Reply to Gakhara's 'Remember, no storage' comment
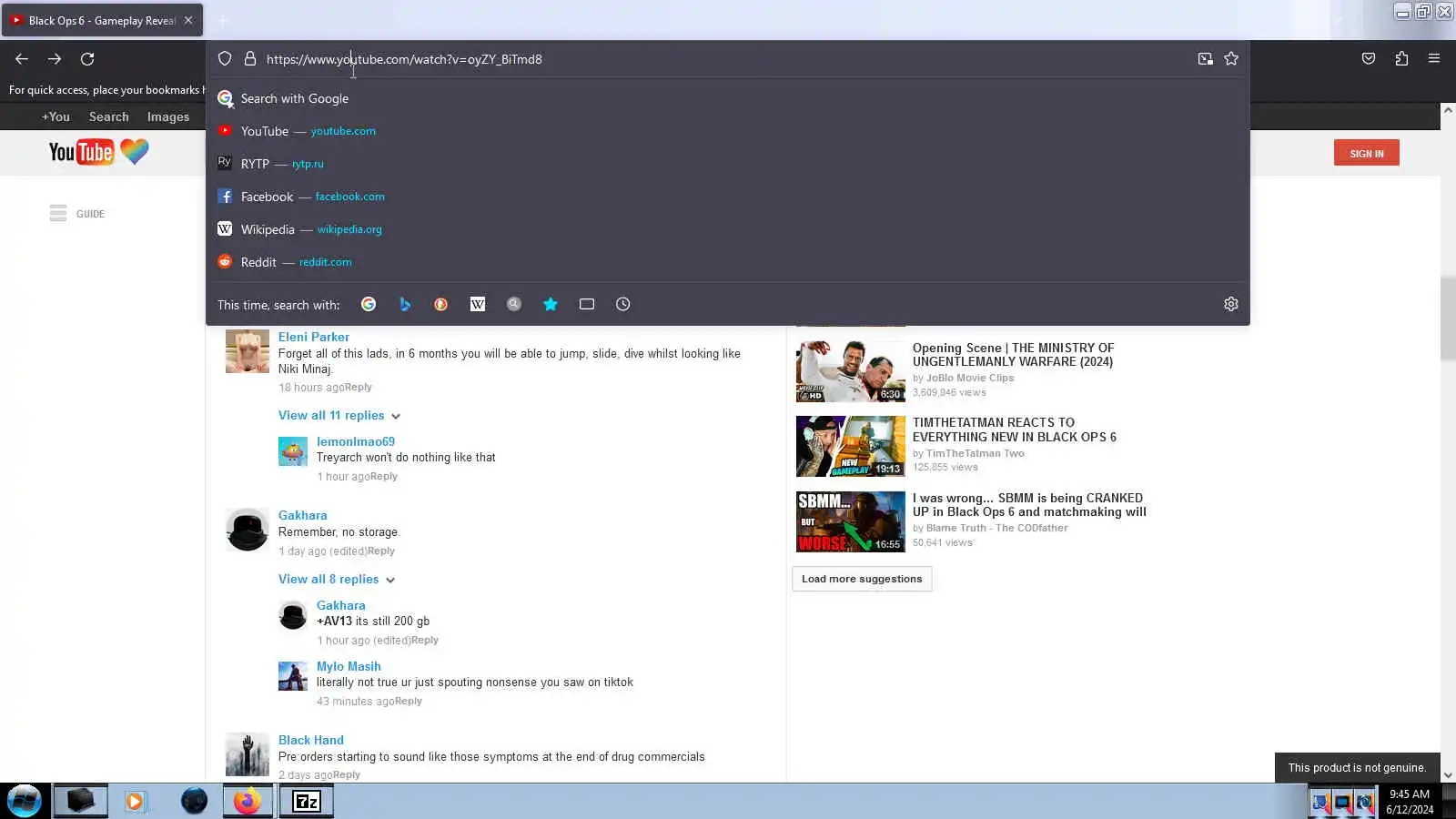 pyautogui.click(x=381, y=551)
